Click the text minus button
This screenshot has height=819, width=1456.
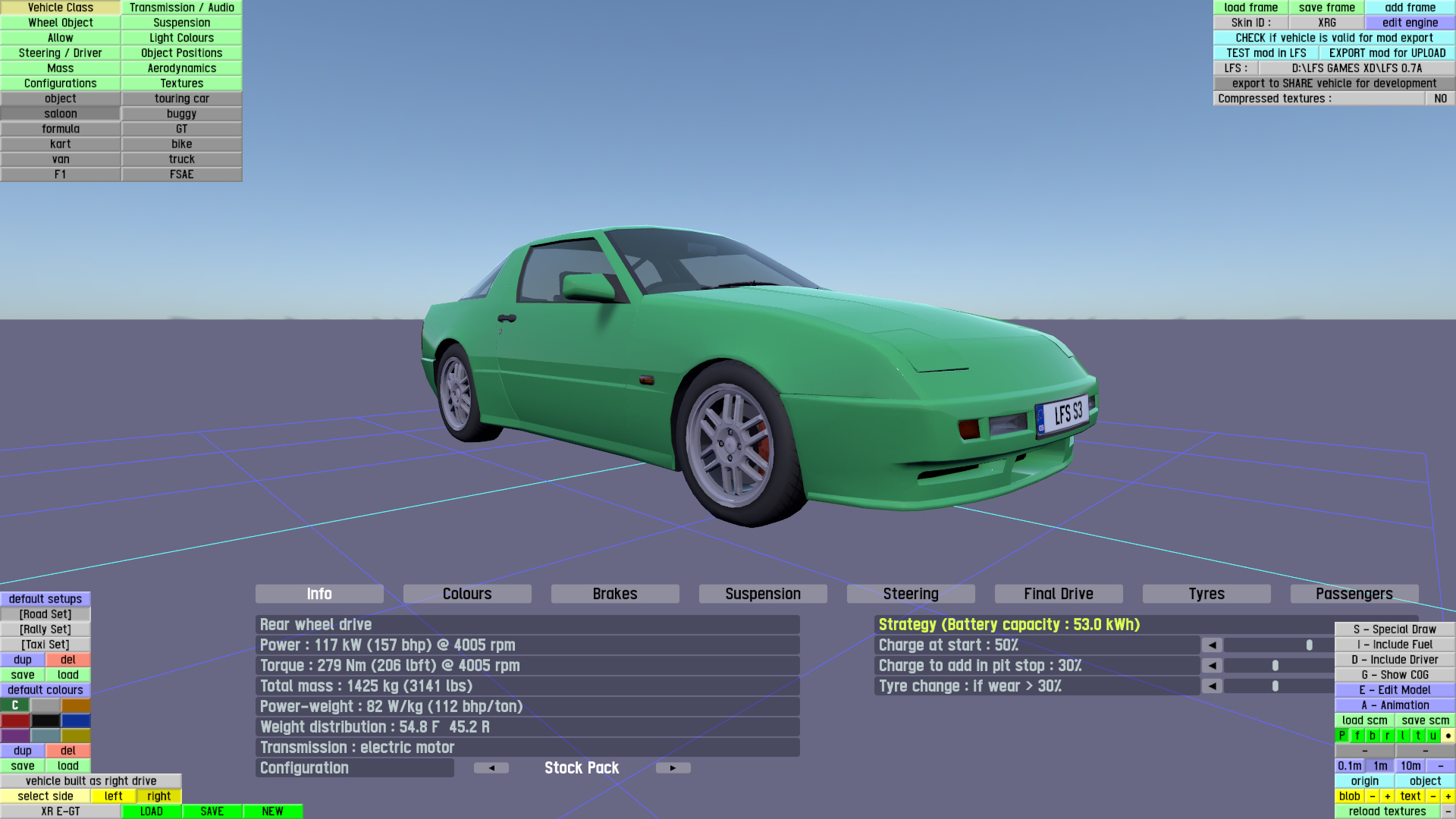click(x=1432, y=796)
